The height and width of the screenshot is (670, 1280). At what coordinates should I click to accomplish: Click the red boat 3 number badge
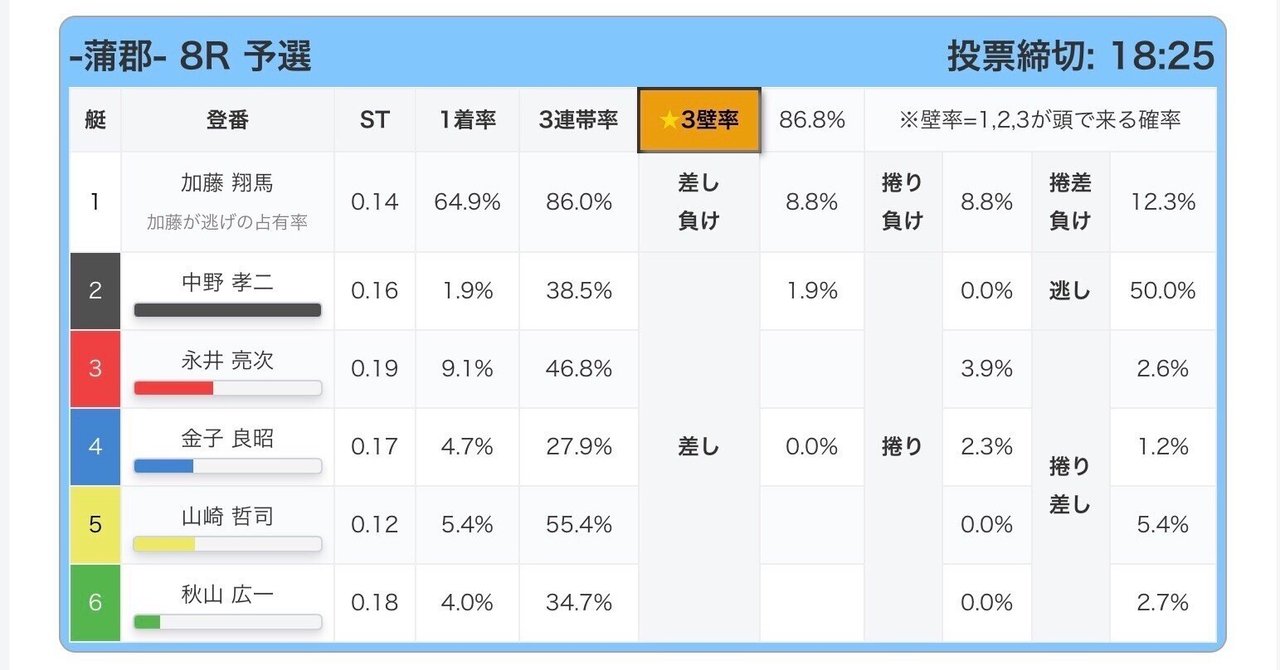coord(95,368)
